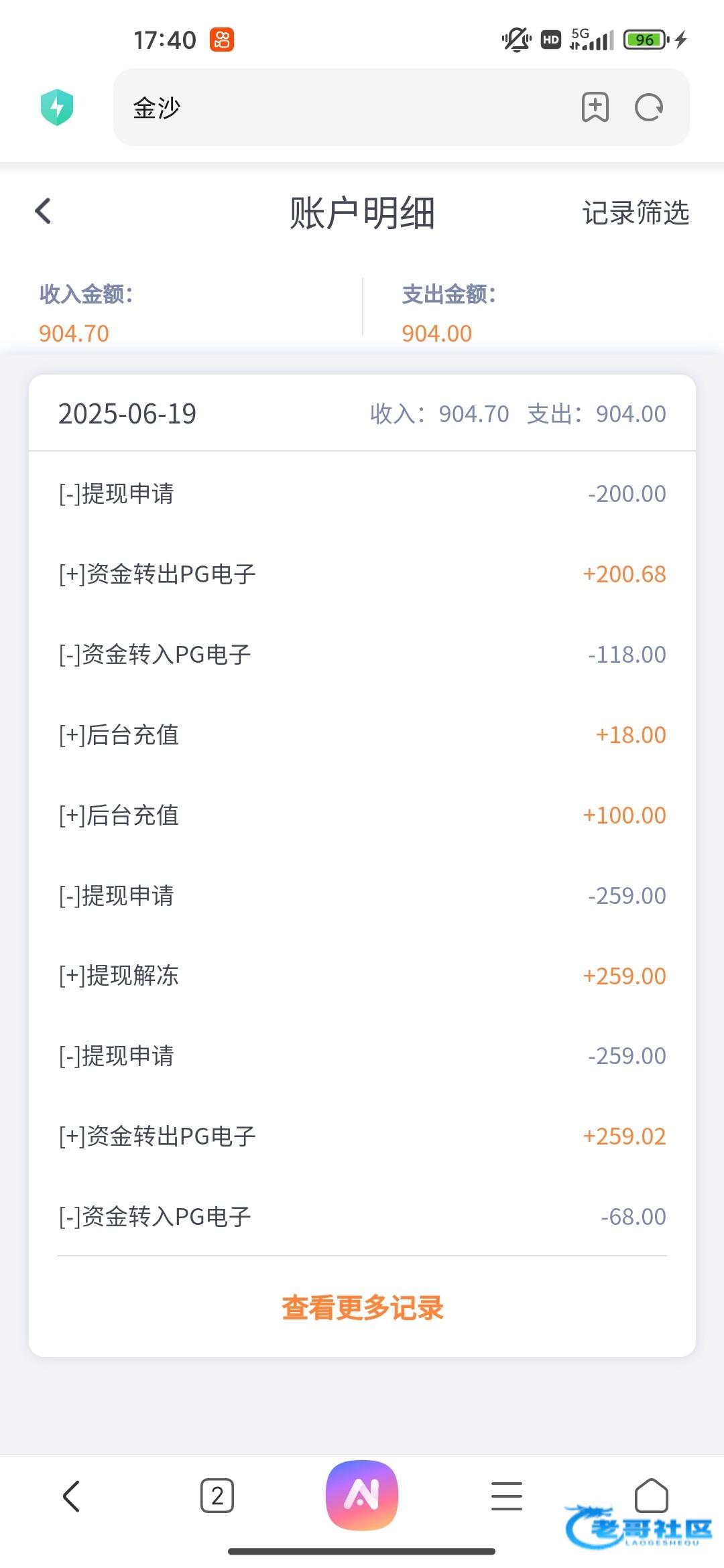
Task: Tap the green shield security icon
Action: pos(57,107)
